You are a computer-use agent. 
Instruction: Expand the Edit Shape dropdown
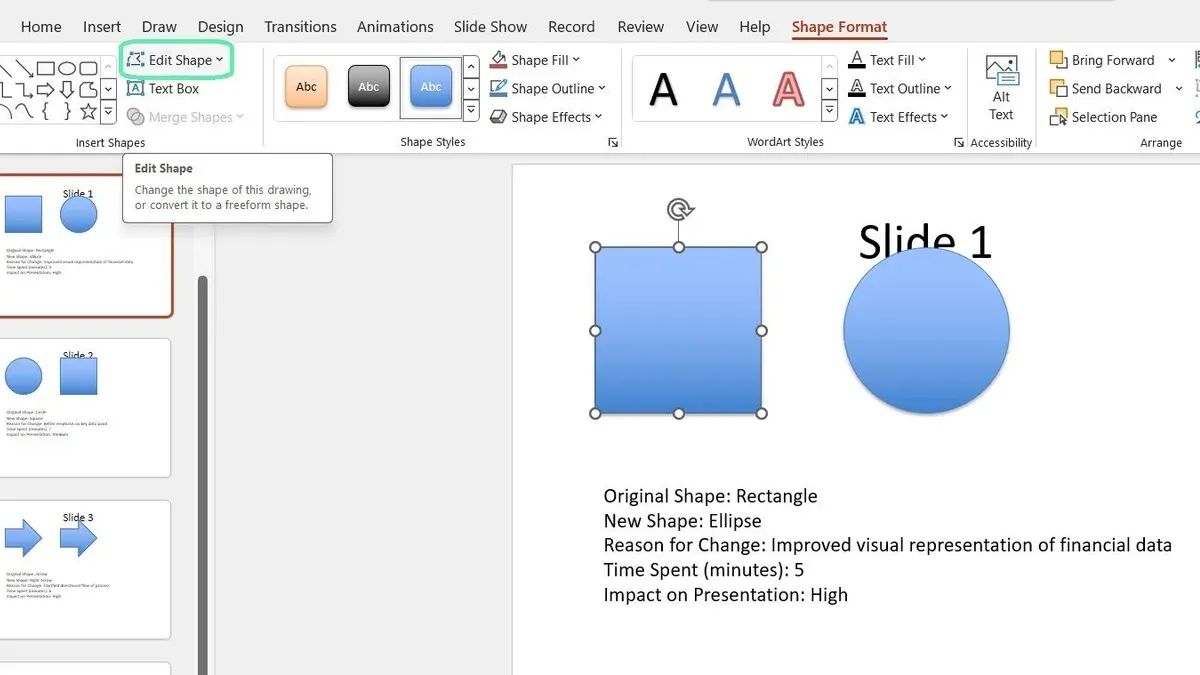pos(220,60)
